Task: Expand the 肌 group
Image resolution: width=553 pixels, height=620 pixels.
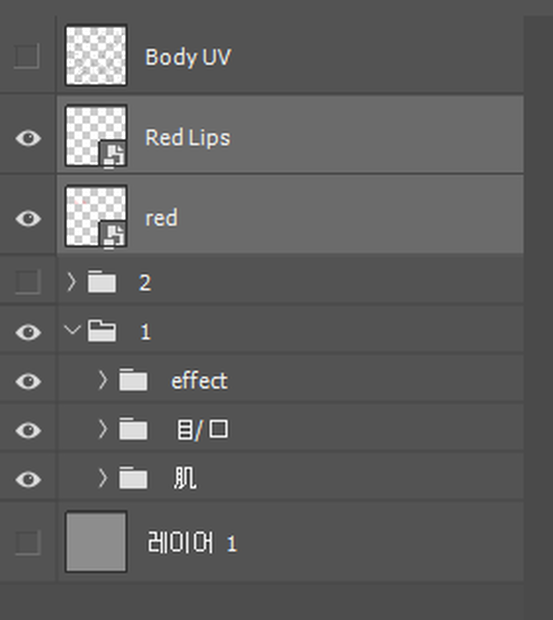Action: 103,478
